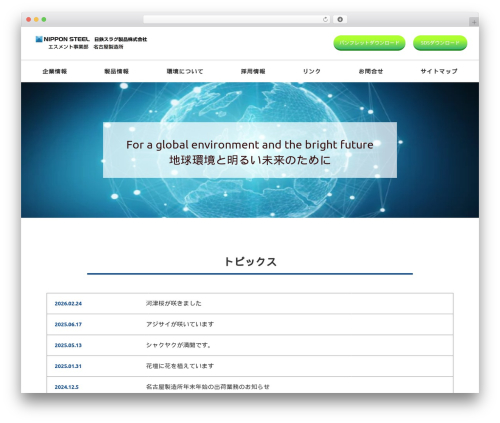The image size is (500, 423).
Task: Open the 製品情報 menu
Action: pyautogui.click(x=116, y=71)
